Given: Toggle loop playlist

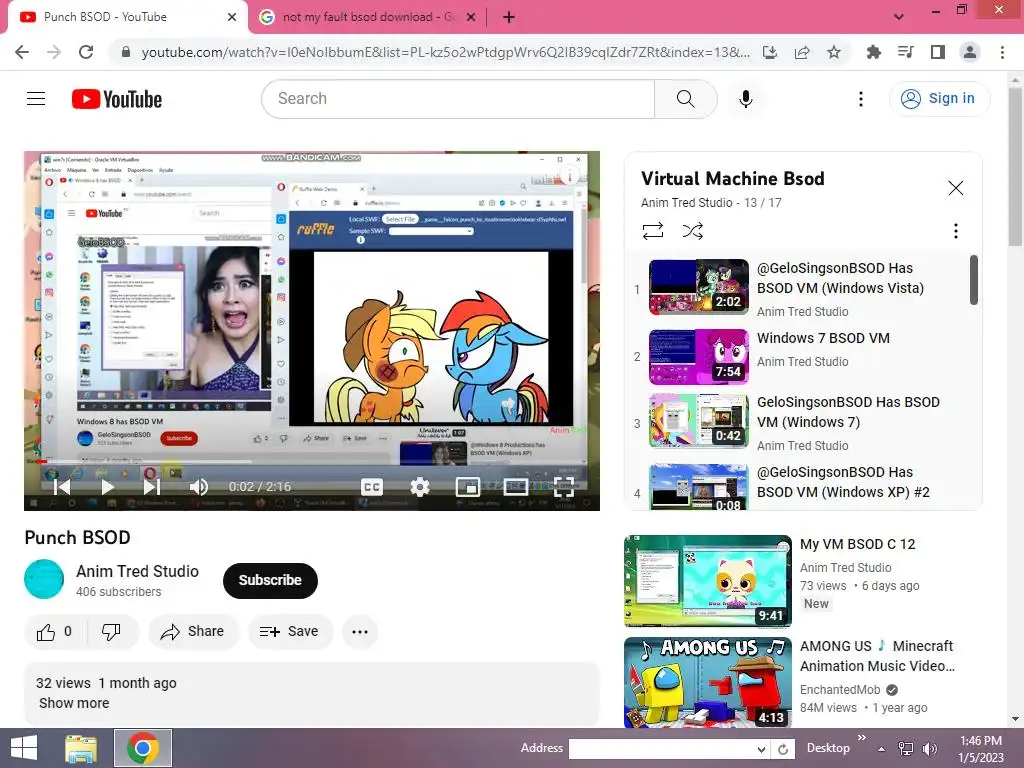Looking at the screenshot, I should [652, 231].
